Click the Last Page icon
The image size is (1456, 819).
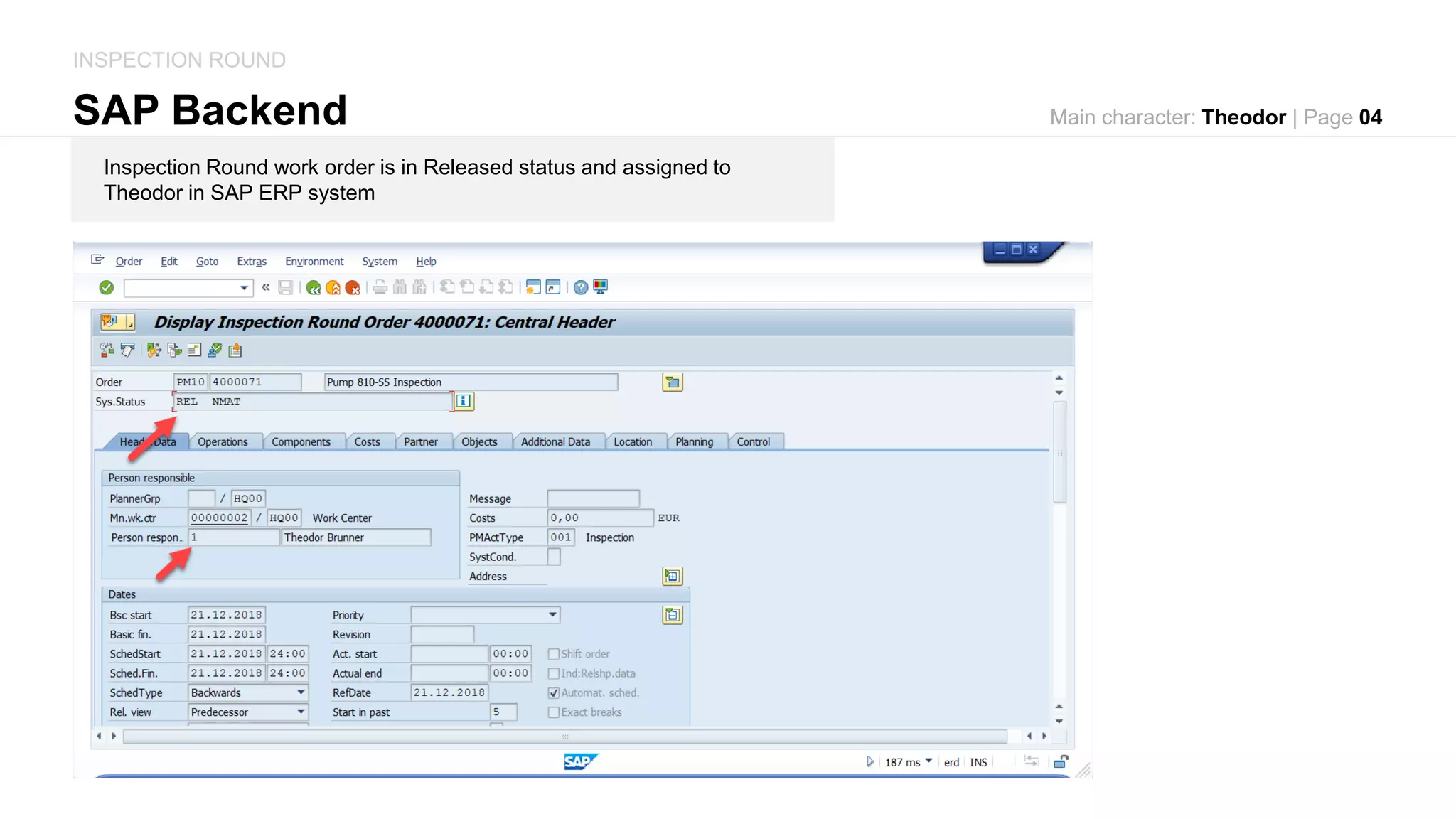point(505,287)
